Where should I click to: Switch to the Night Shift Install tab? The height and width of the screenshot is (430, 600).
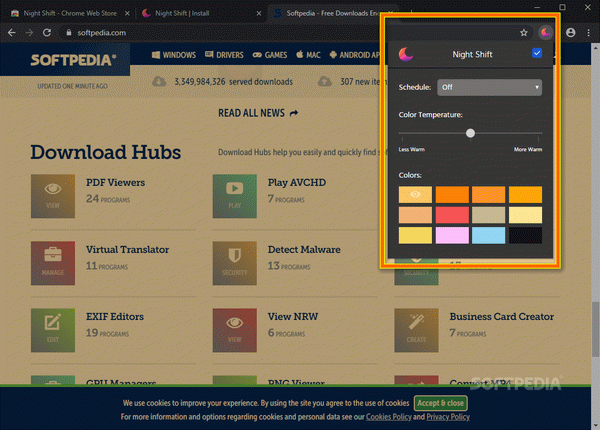point(201,13)
